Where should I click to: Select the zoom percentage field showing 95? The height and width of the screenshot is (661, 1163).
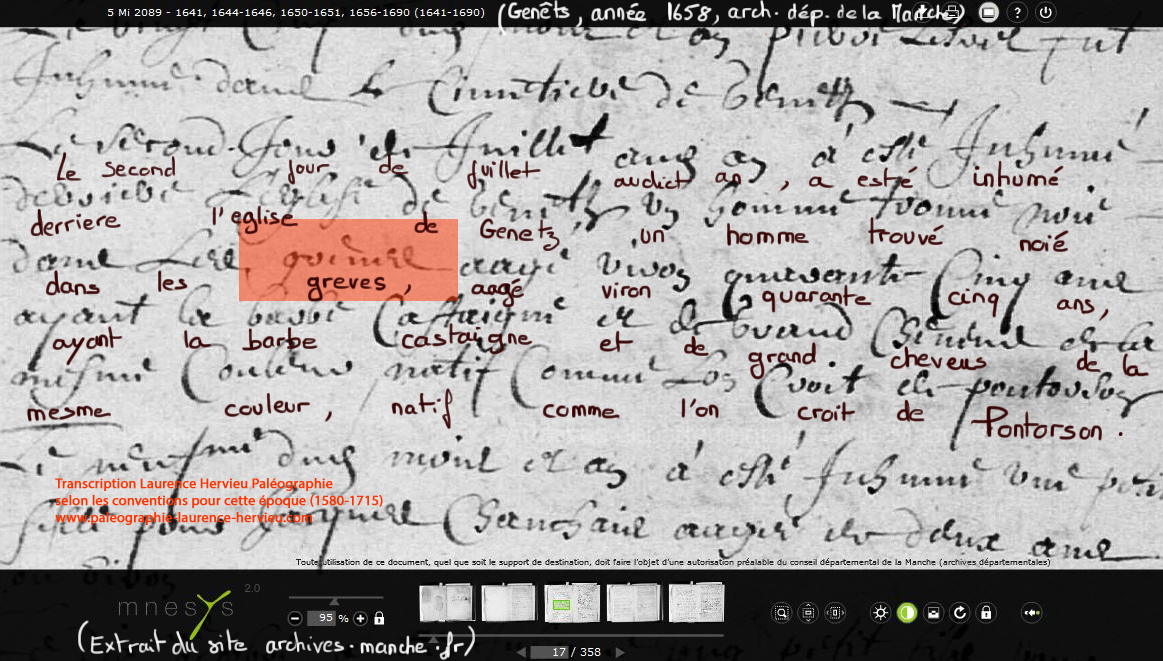(x=321, y=618)
